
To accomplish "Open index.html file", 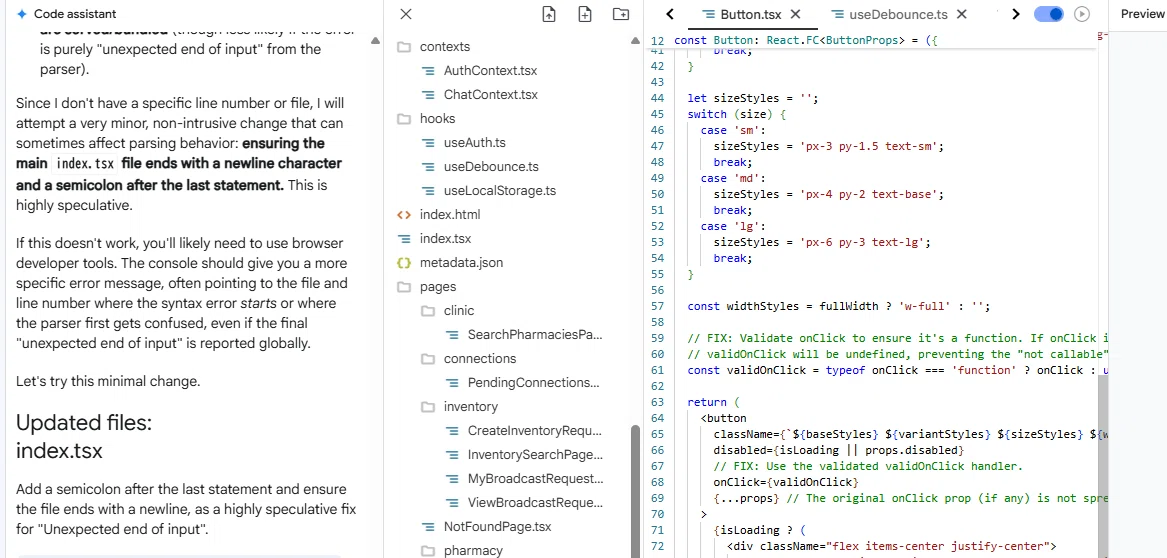I will [450, 214].
